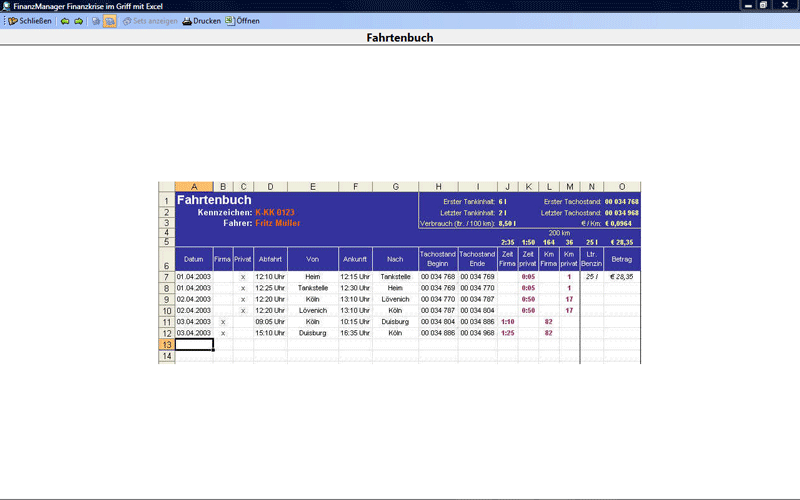Click the license plate K-KK 0123 text
Viewport: 800px width, 500px height.
coord(274,212)
